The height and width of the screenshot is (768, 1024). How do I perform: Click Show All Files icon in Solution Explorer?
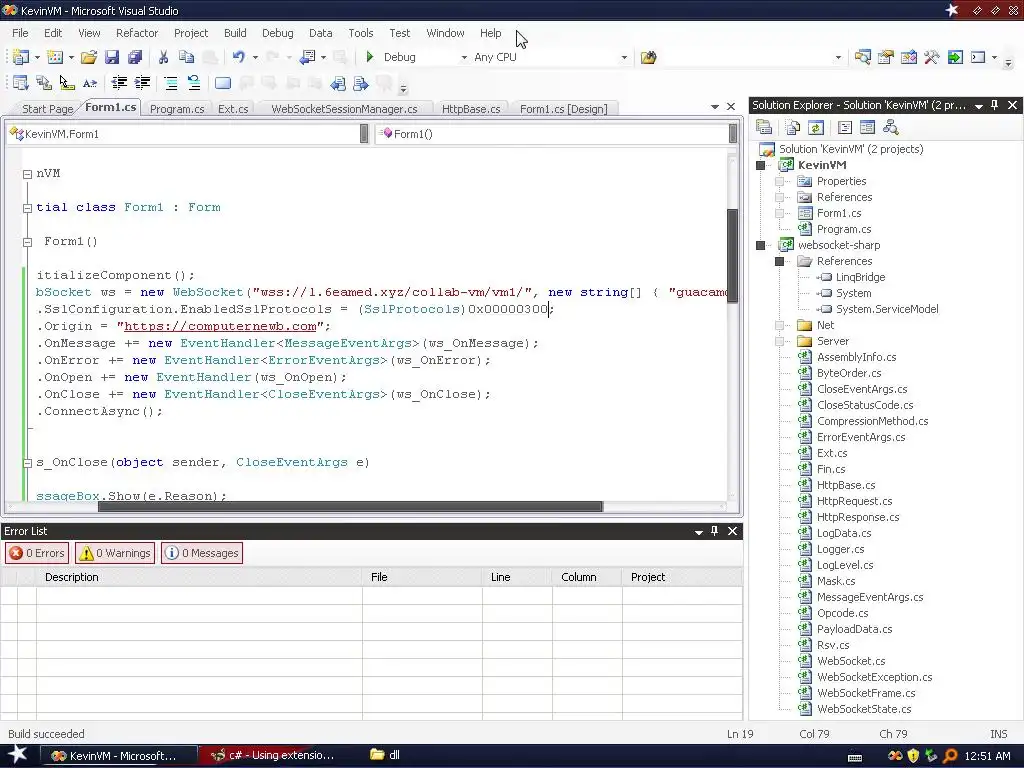[x=793, y=127]
